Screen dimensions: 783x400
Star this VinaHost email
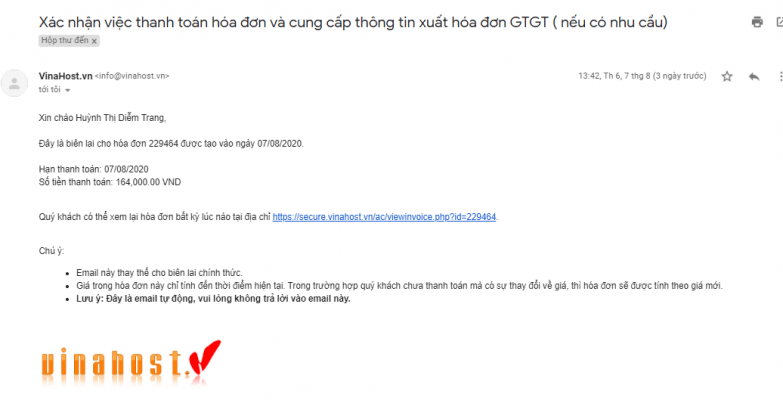[x=727, y=76]
